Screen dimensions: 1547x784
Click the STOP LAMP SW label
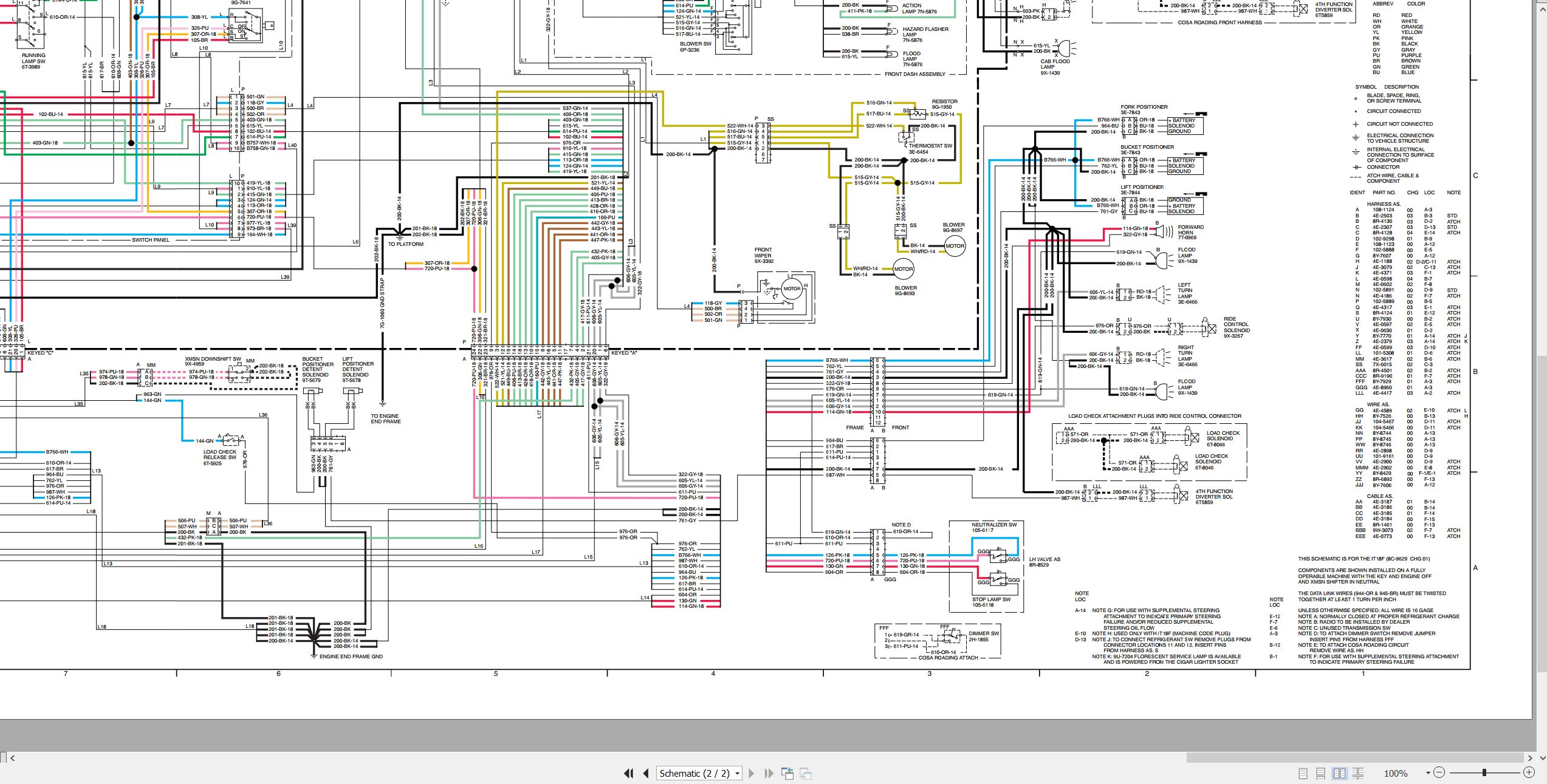(991, 599)
